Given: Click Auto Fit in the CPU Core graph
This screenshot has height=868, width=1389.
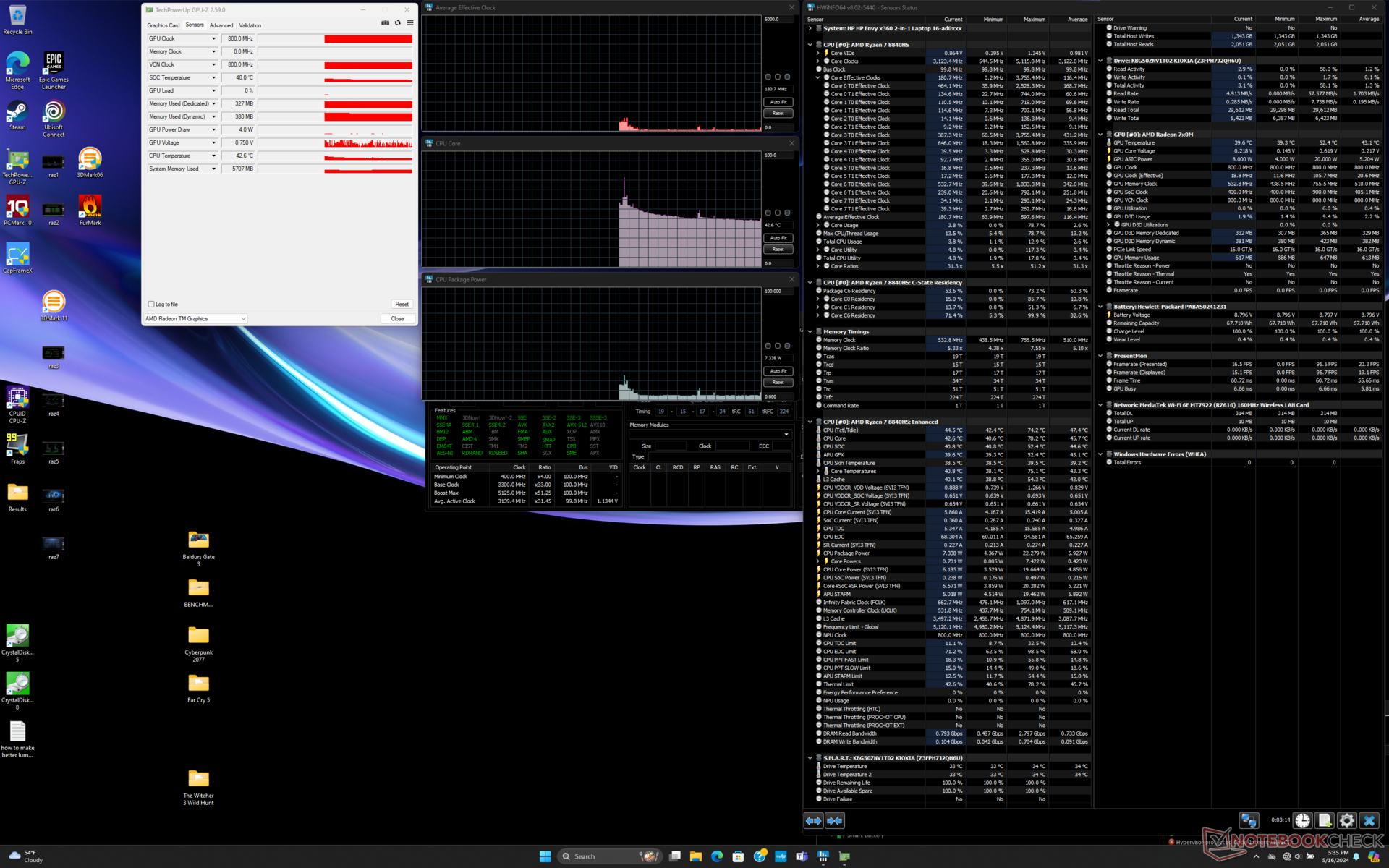Looking at the screenshot, I should pyautogui.click(x=778, y=238).
